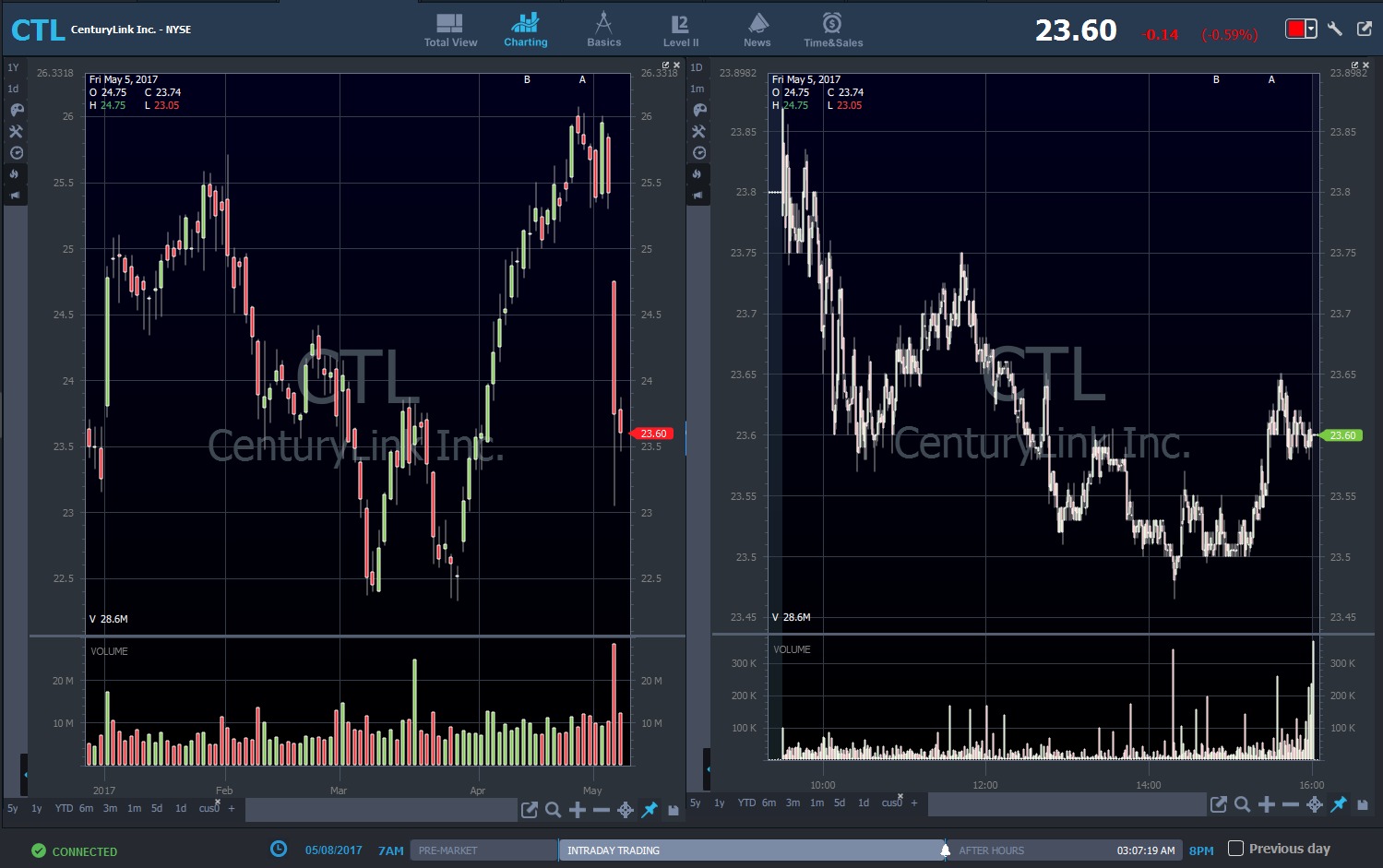1383x868 pixels.
Task: Click left chart magnifier search icon
Action: tap(554, 810)
